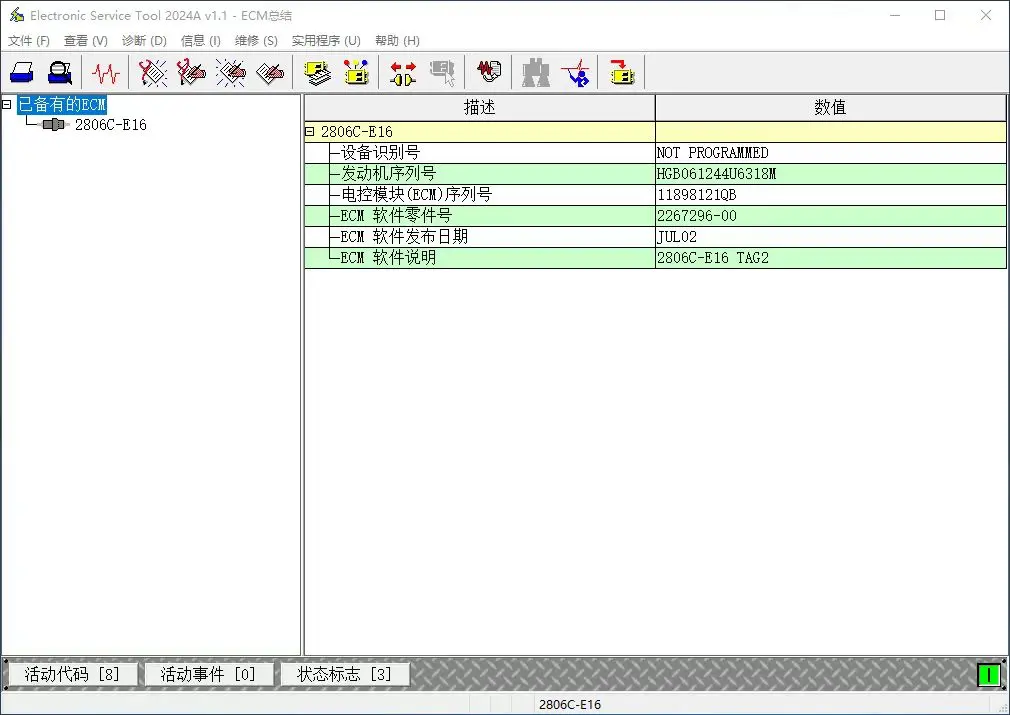This screenshot has width=1010, height=715.
Task: Select the ECM 软件发布日期 row
Action: pos(655,236)
